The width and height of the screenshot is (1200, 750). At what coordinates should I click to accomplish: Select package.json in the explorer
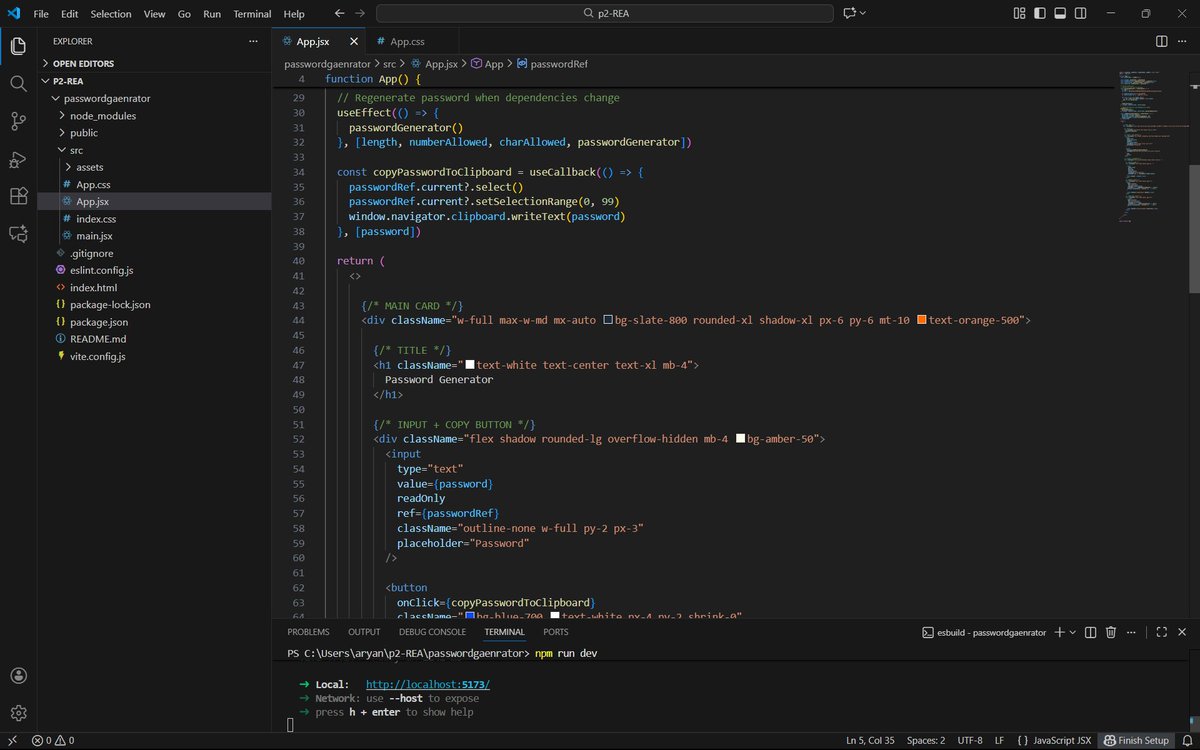(155, 322)
